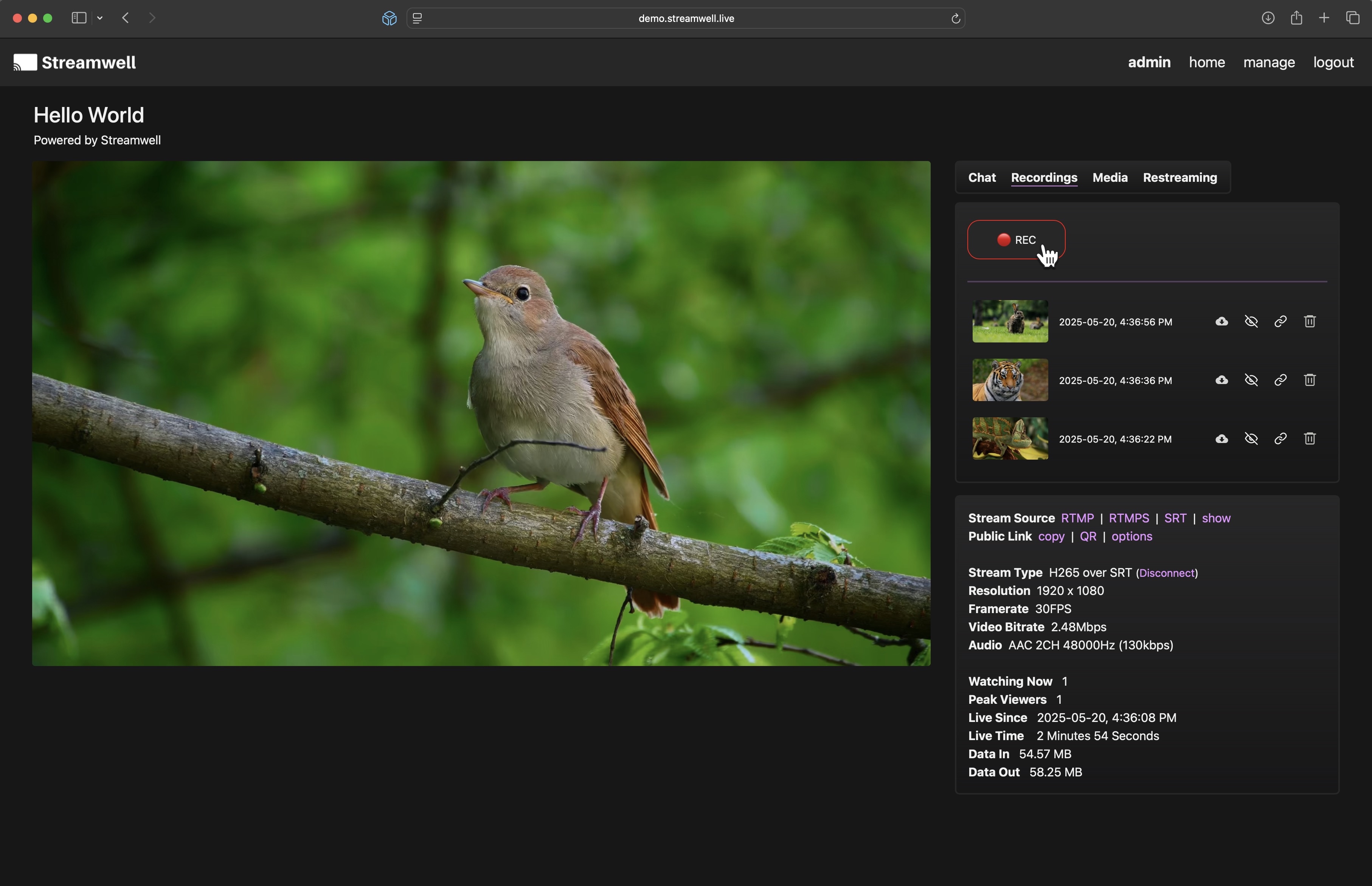Open the QR code for public link
This screenshot has width=1372, height=886.
click(1087, 536)
